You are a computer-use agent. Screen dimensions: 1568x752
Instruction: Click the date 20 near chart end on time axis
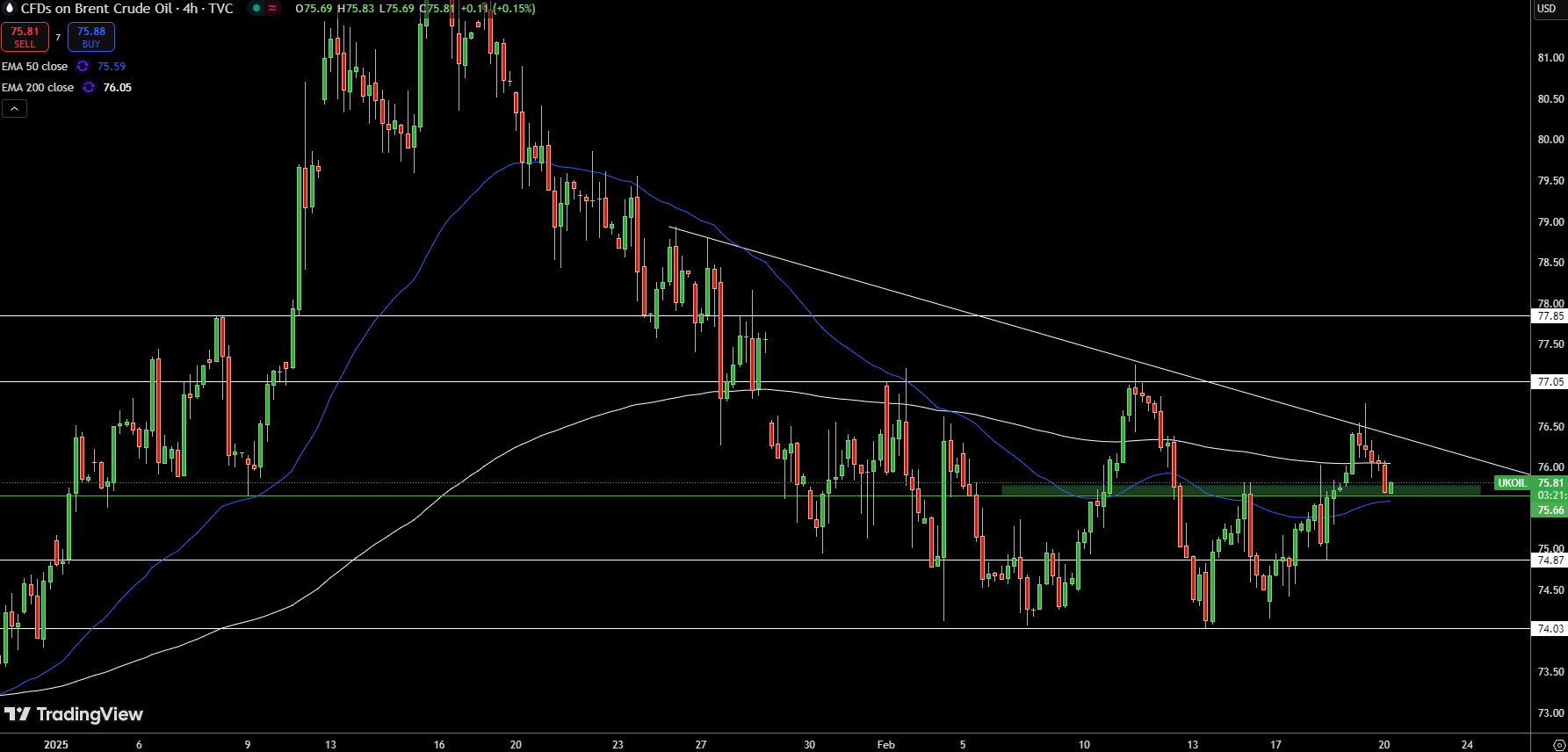tap(1384, 744)
